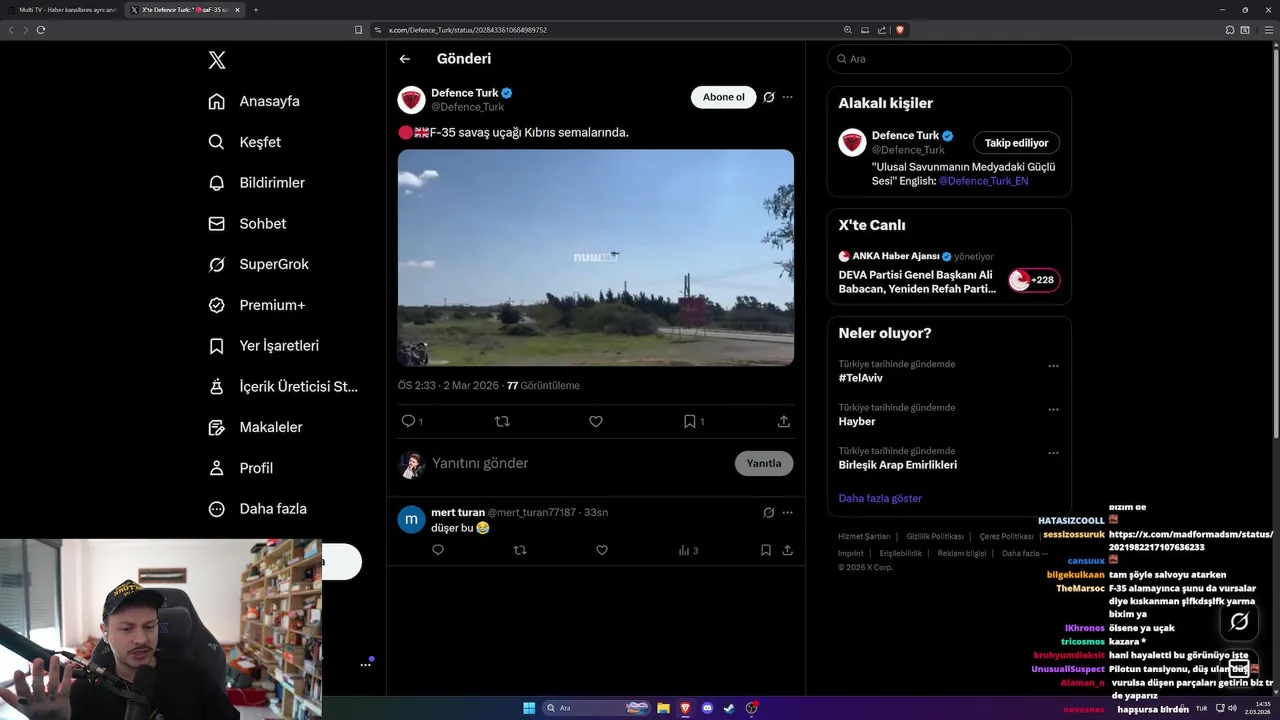Go to Anasayfa in the sidebar
1280x720 pixels.
[254, 101]
